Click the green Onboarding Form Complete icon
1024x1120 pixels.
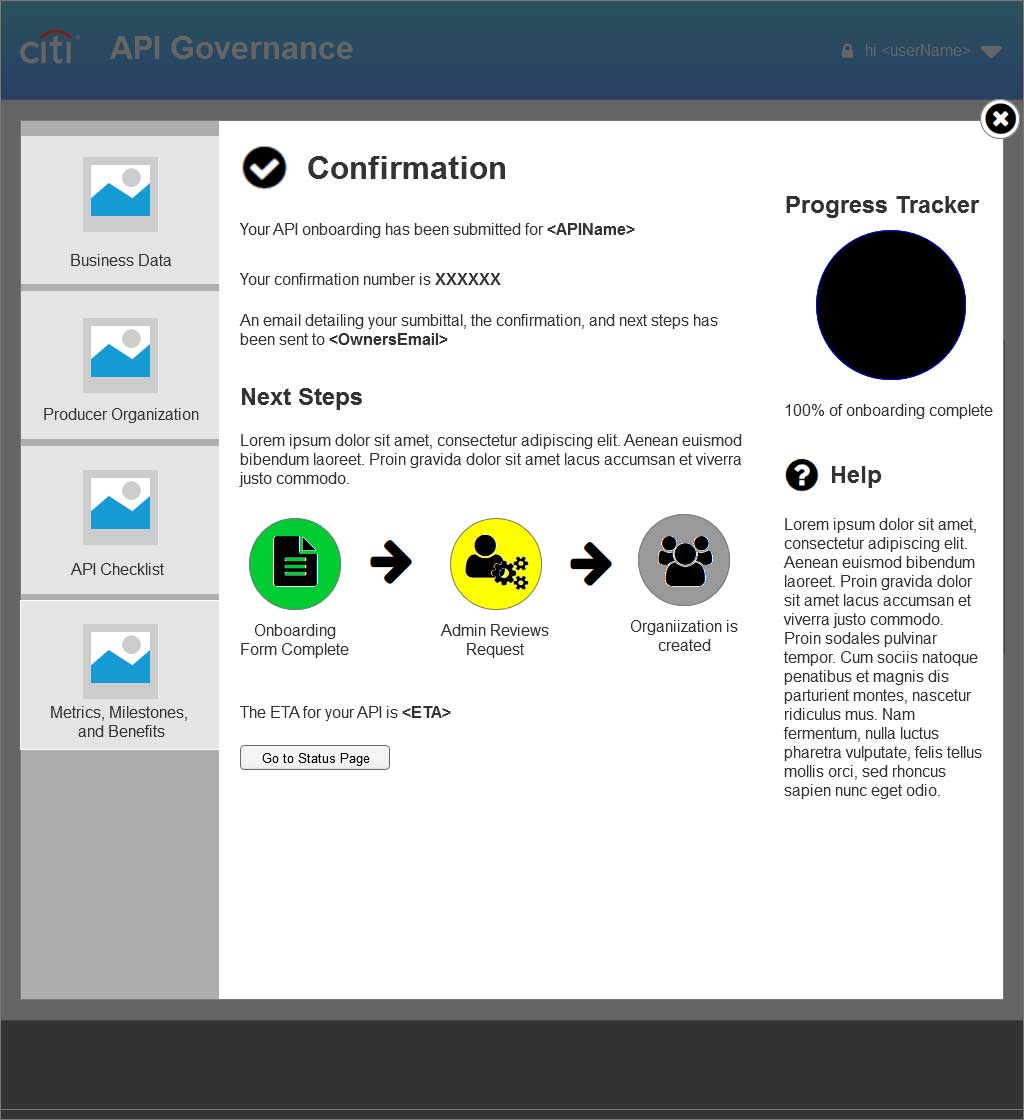[295, 564]
